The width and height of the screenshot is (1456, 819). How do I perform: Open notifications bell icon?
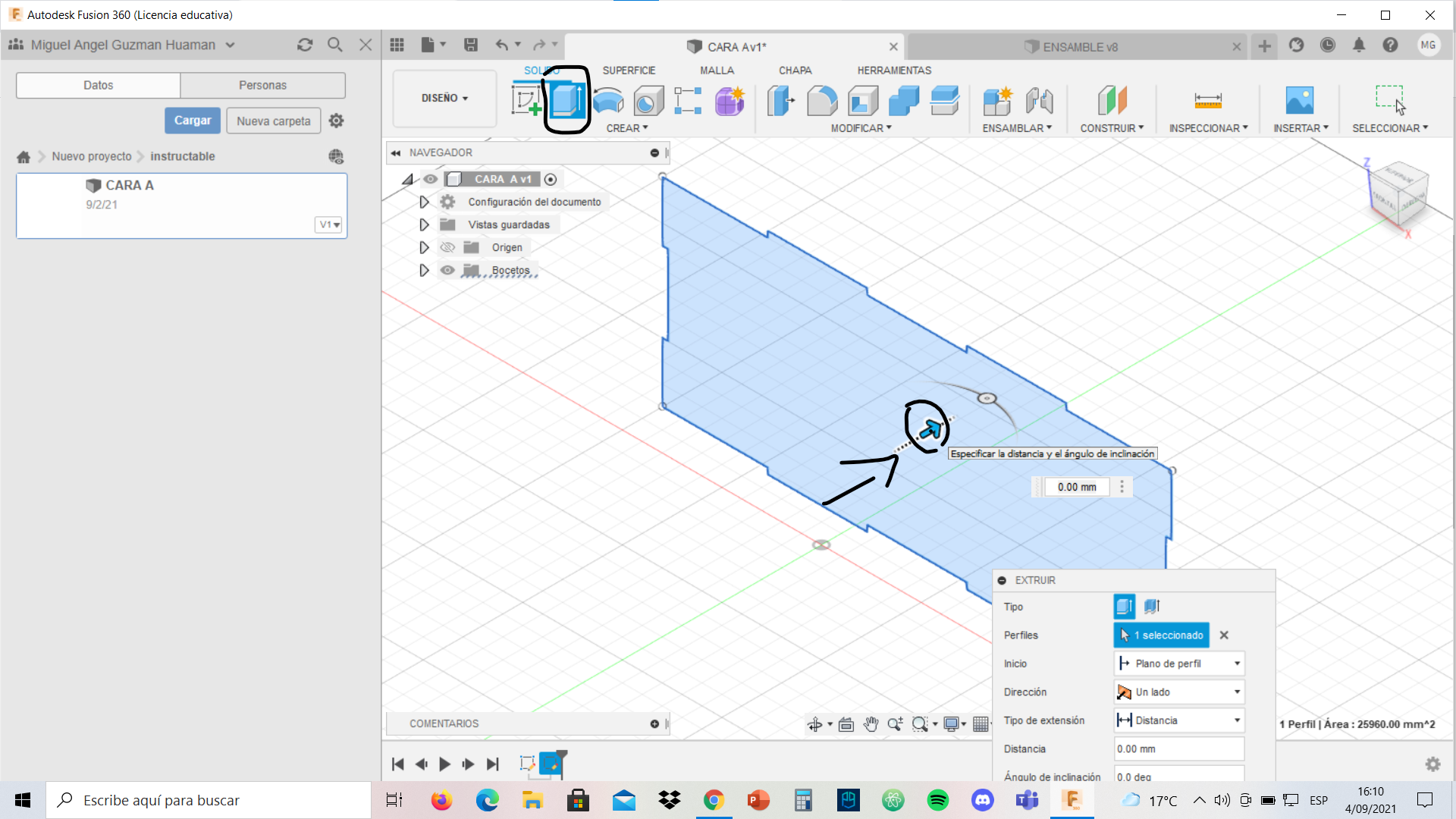pos(1359,45)
